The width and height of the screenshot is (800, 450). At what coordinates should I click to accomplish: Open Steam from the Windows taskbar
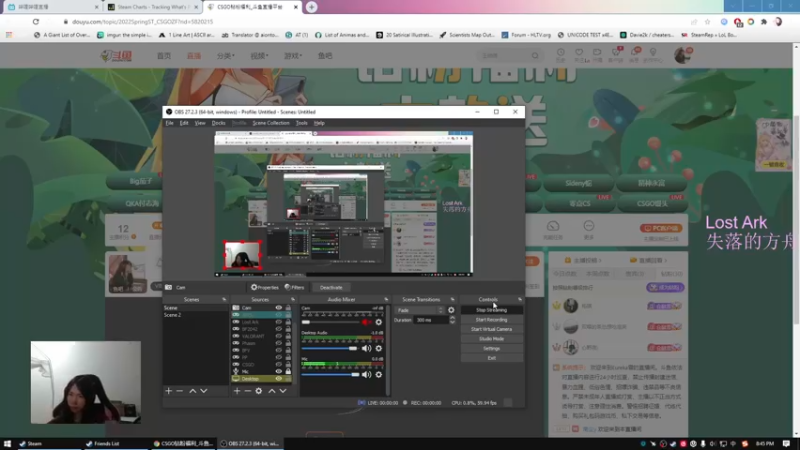31,444
